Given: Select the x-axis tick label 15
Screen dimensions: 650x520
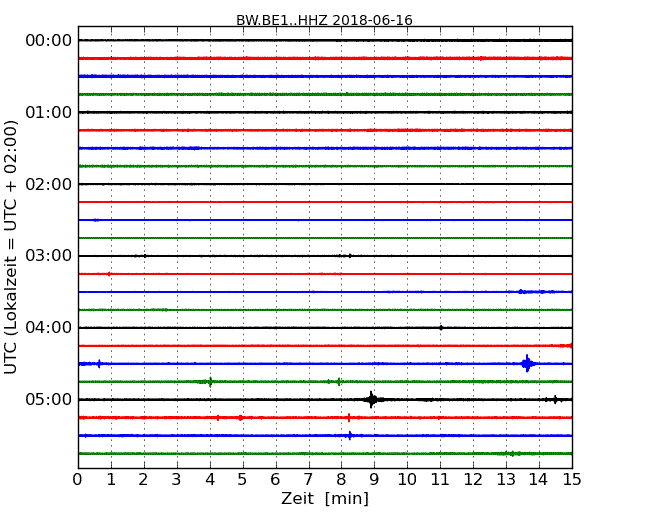Looking at the screenshot, I should click(x=572, y=480).
